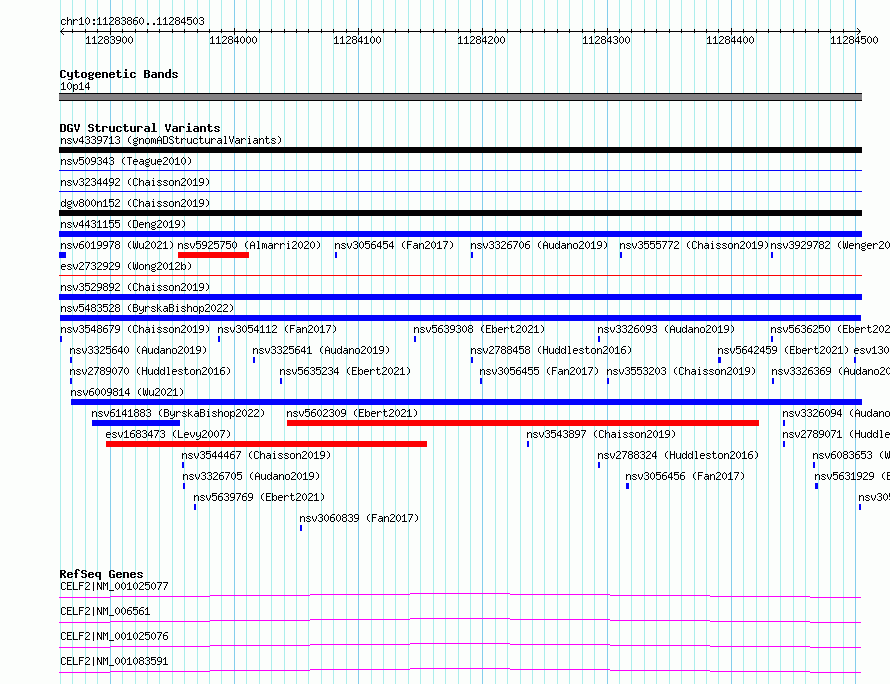Click nsv3325640 (Audano2019) label
The image size is (890, 684).
pyautogui.click(x=138, y=350)
